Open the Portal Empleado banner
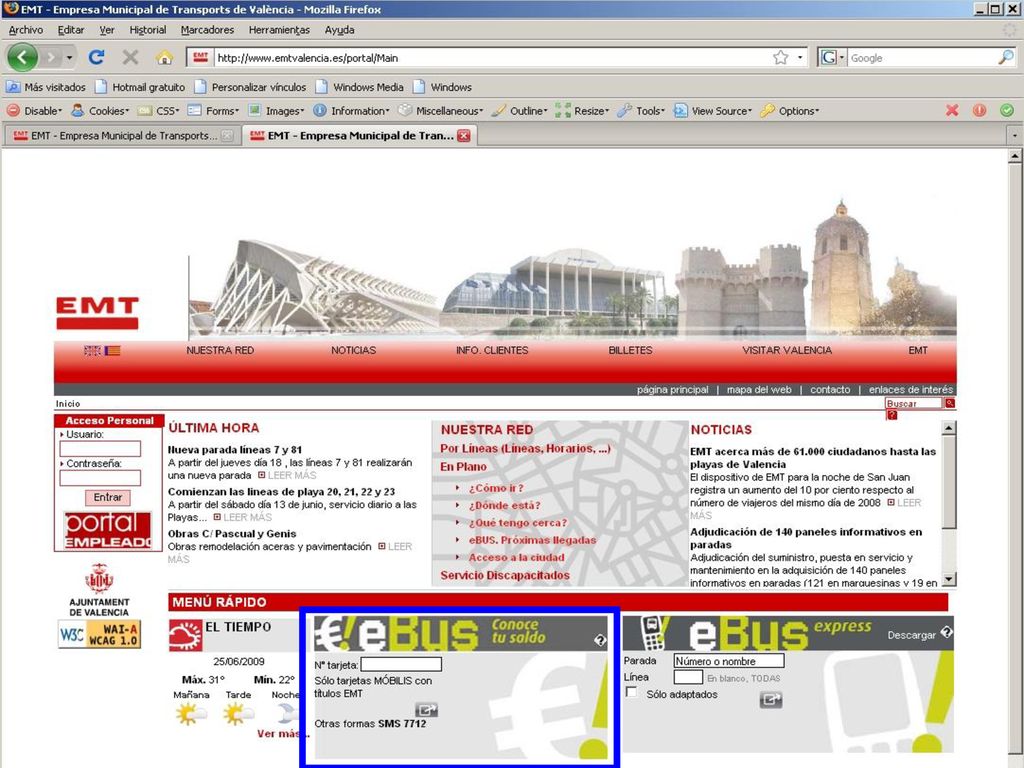The height and width of the screenshot is (768, 1024). click(x=108, y=530)
